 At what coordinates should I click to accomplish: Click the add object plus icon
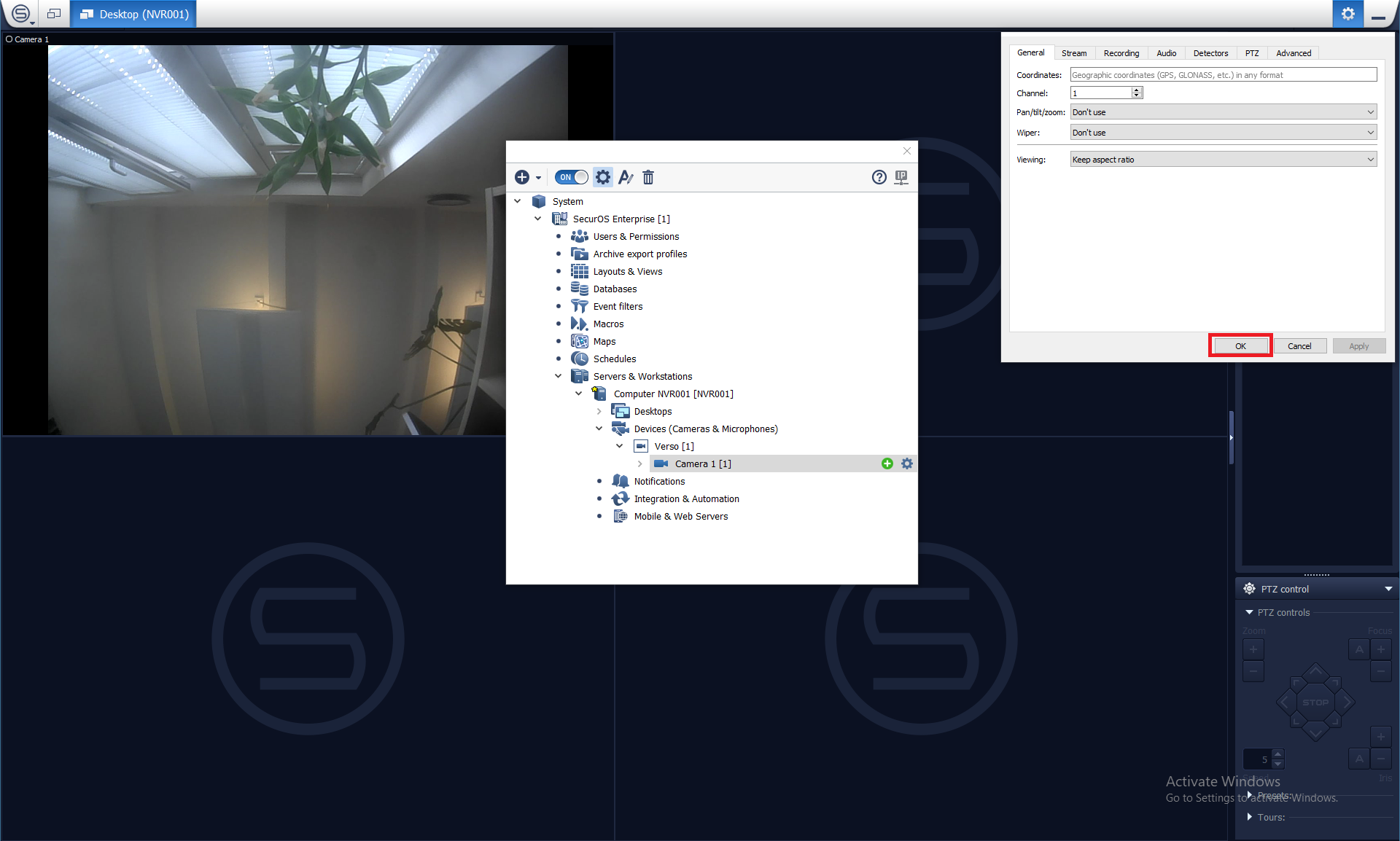pyautogui.click(x=522, y=177)
